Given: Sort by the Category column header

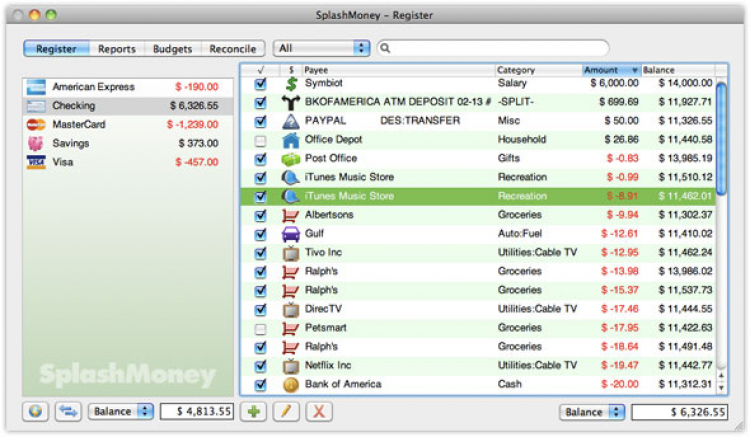Looking at the screenshot, I should (538, 70).
